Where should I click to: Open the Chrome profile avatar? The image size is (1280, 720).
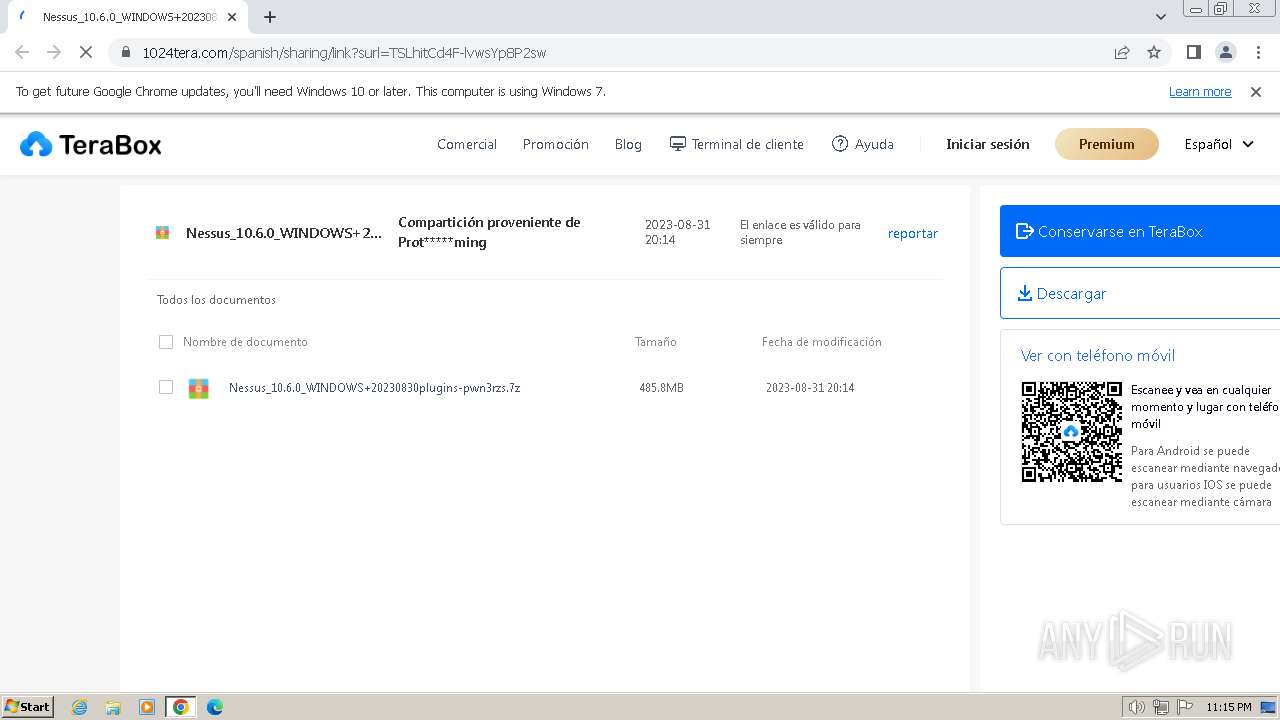point(1226,53)
